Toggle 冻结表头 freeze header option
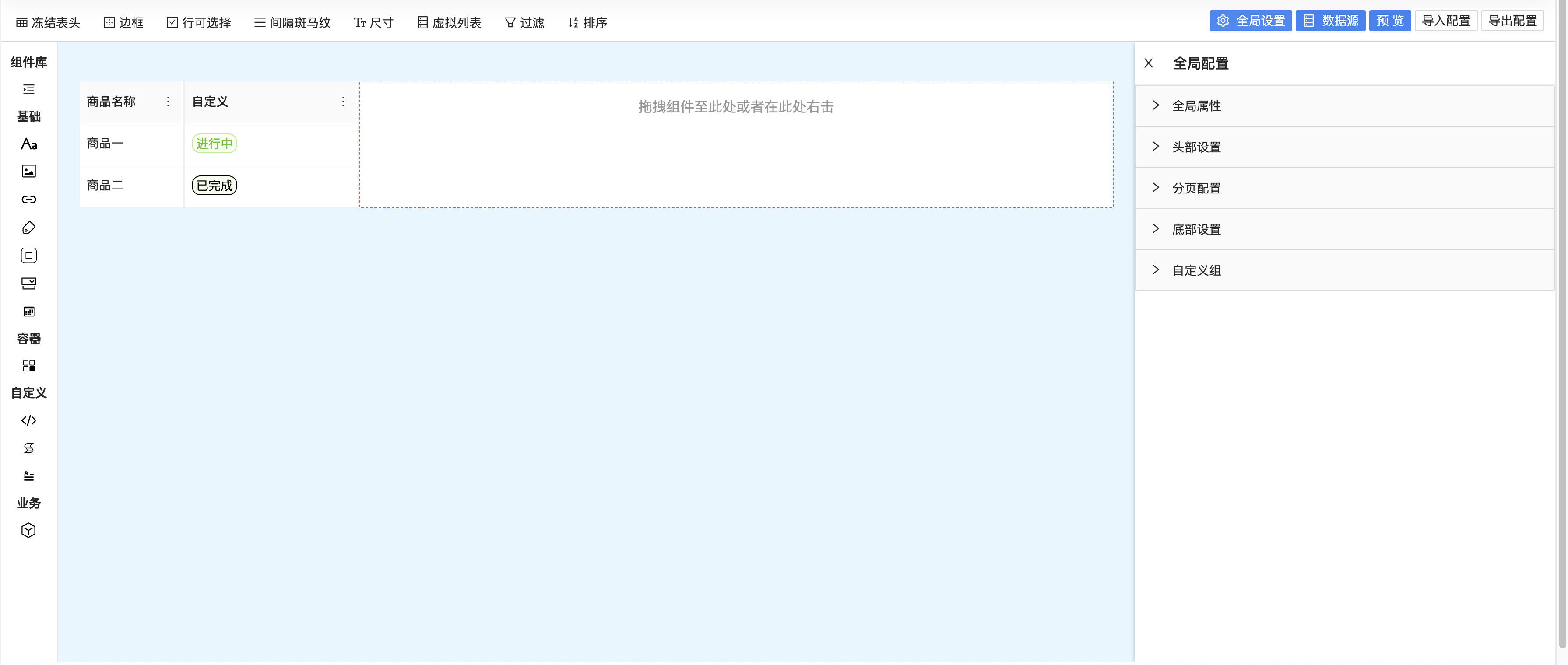 47,22
